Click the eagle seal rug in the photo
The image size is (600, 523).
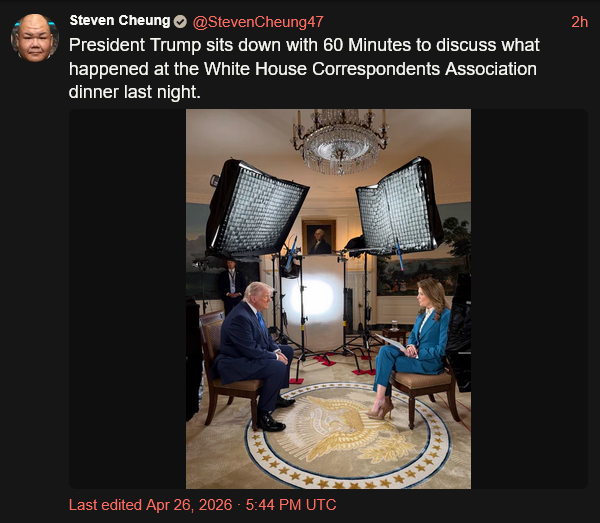click(347, 435)
